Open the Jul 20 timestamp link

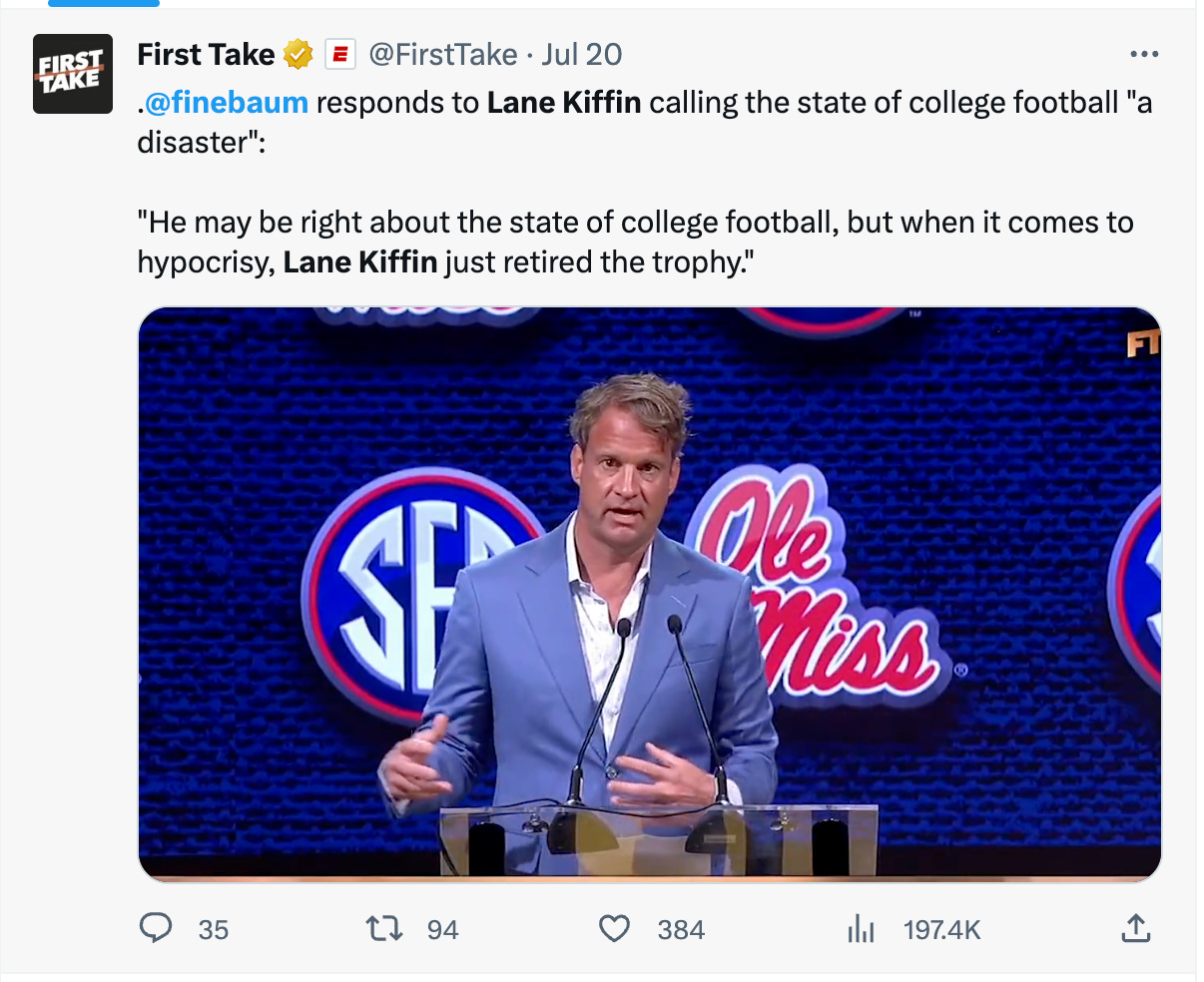pyautogui.click(x=582, y=54)
